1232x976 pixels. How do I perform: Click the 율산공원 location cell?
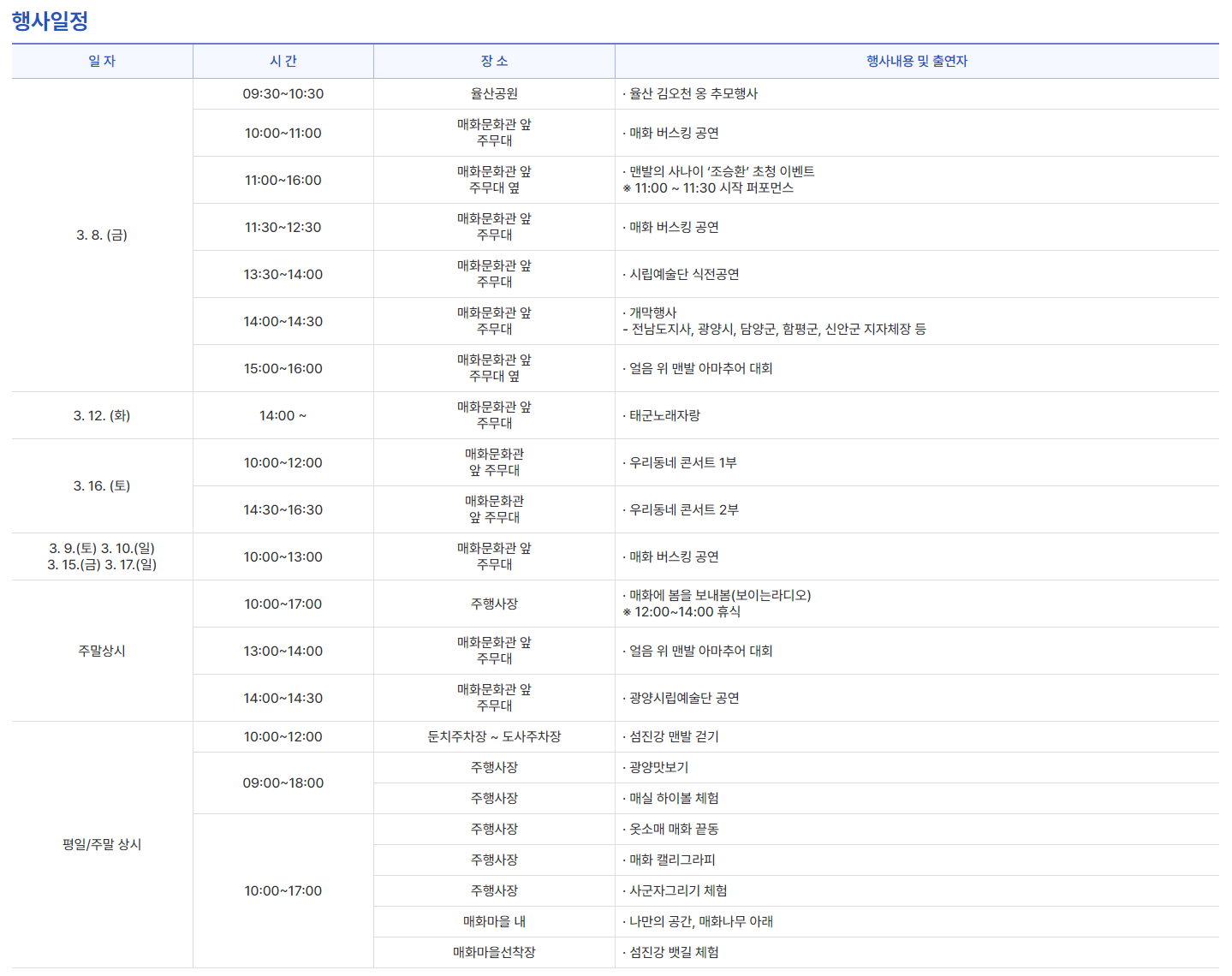pyautogui.click(x=494, y=94)
